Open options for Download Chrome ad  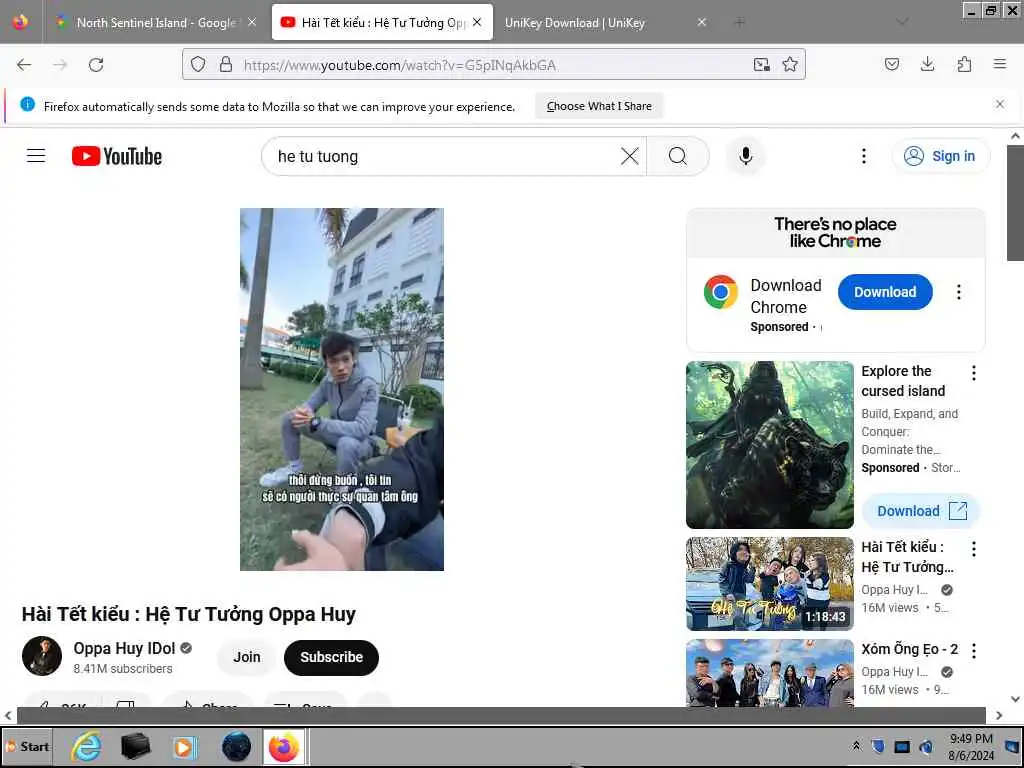tap(959, 292)
